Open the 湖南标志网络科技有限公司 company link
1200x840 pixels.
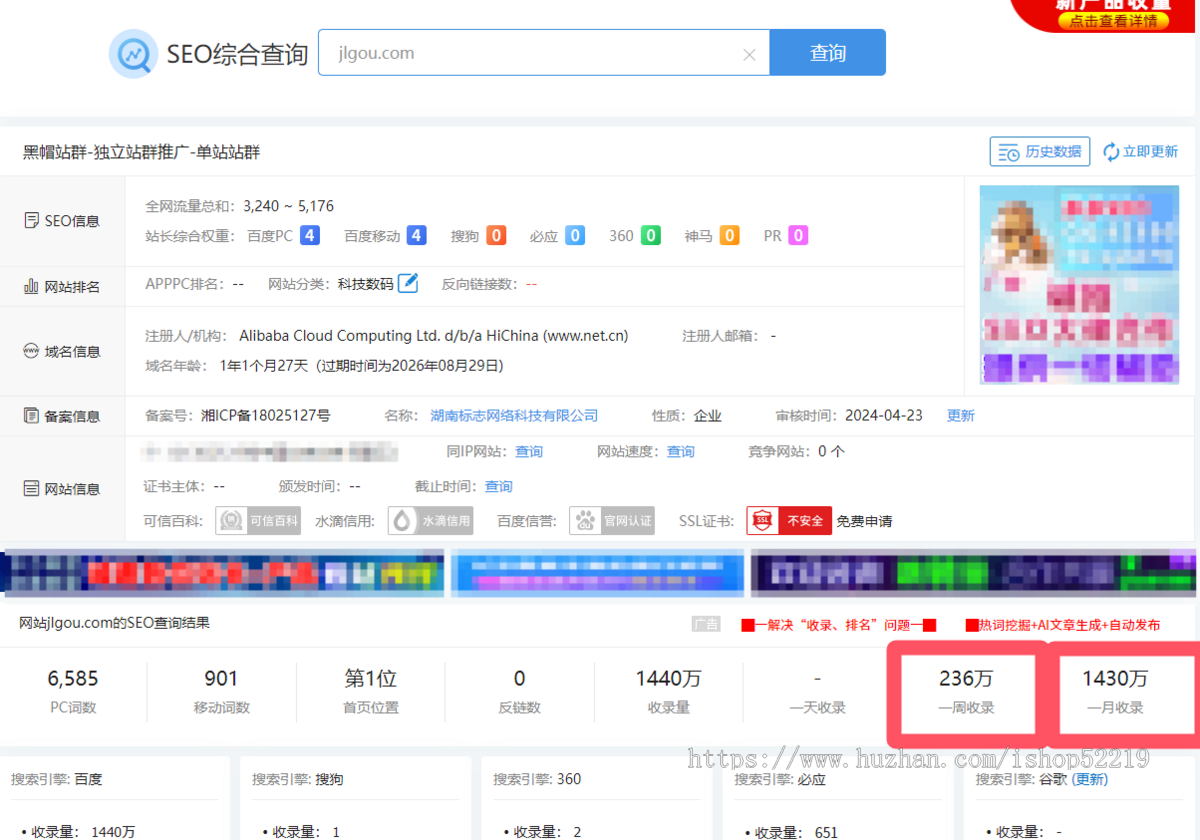(x=514, y=416)
